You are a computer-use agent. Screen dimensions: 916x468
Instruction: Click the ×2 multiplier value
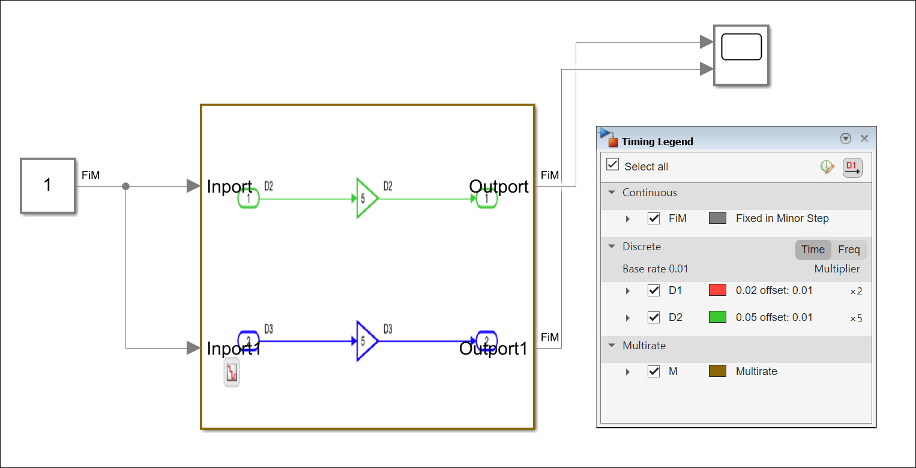856,292
